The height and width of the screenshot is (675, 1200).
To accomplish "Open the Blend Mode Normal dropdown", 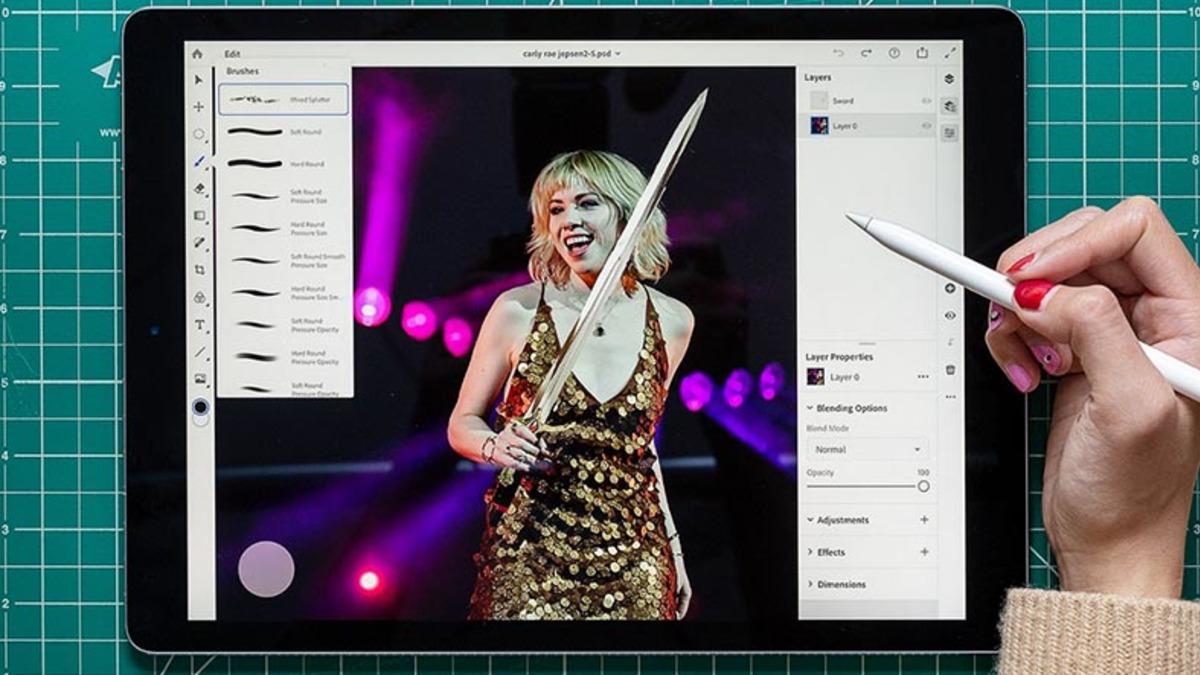I will 867,448.
